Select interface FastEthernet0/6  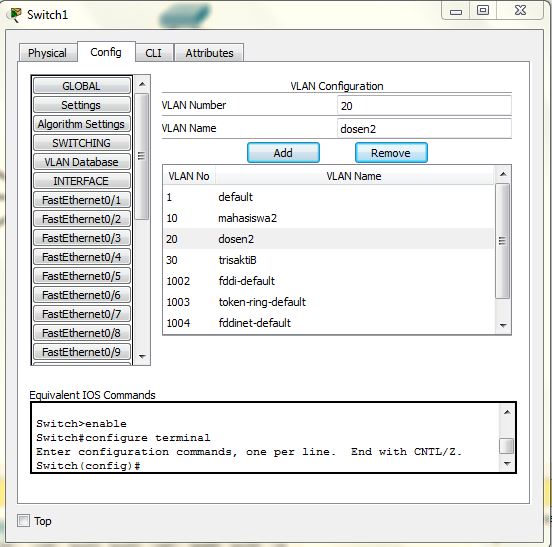pos(82,295)
